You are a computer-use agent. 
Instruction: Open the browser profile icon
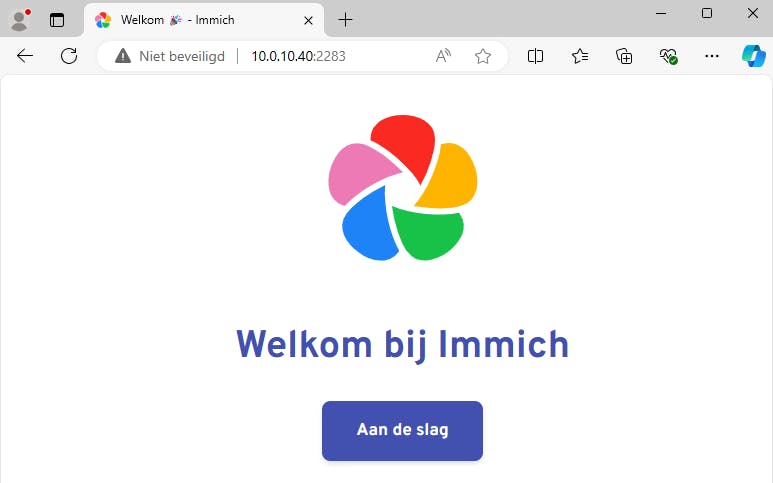tap(20, 20)
